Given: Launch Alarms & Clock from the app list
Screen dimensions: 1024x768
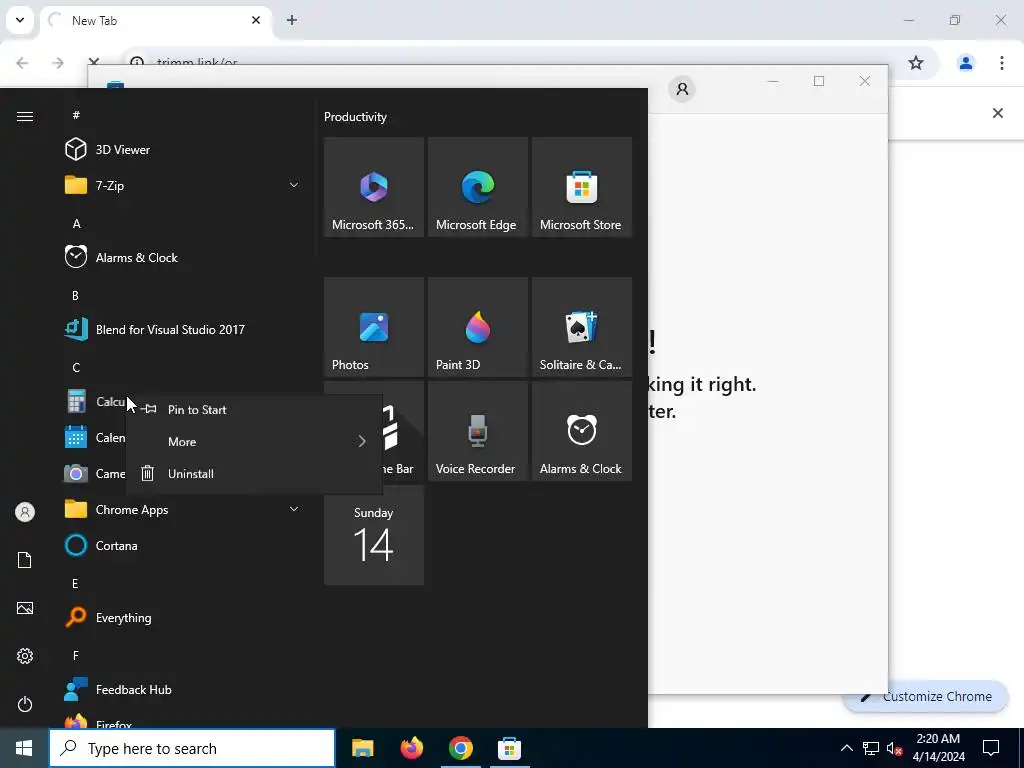Looking at the screenshot, I should 183,257.
